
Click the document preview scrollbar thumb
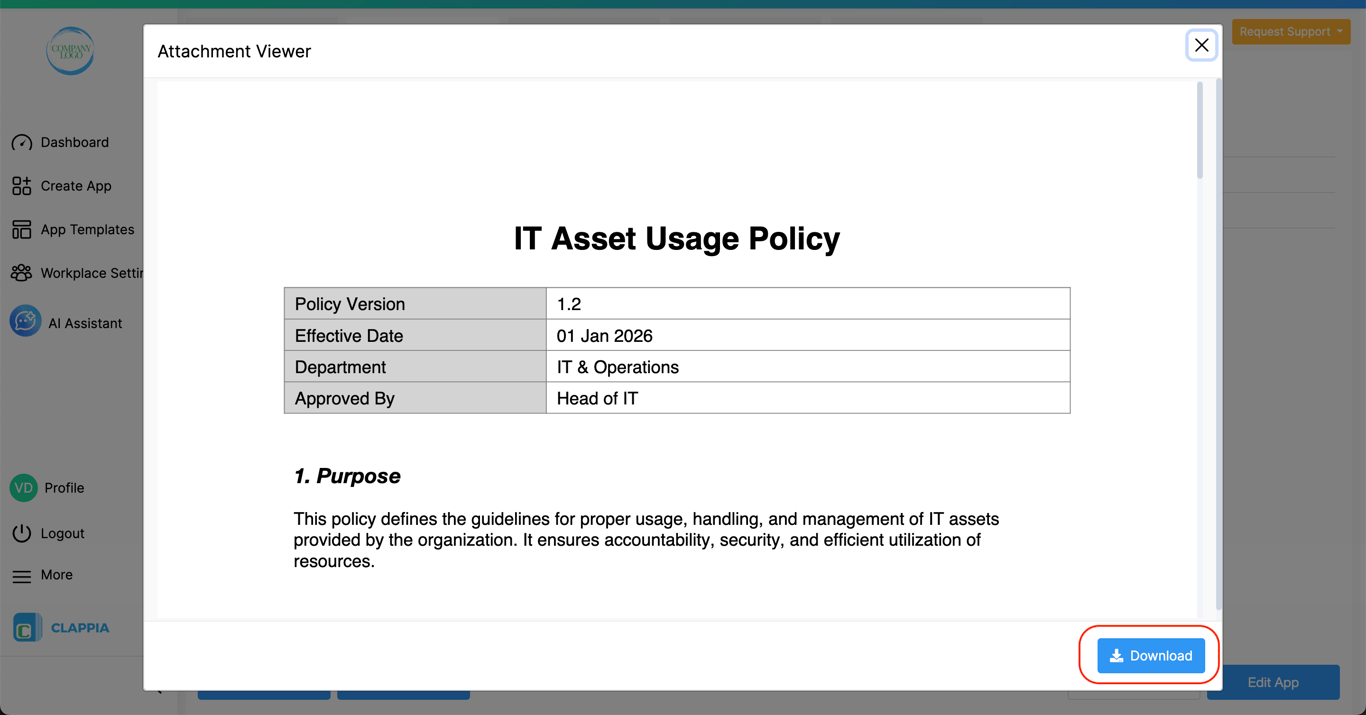click(x=1200, y=130)
